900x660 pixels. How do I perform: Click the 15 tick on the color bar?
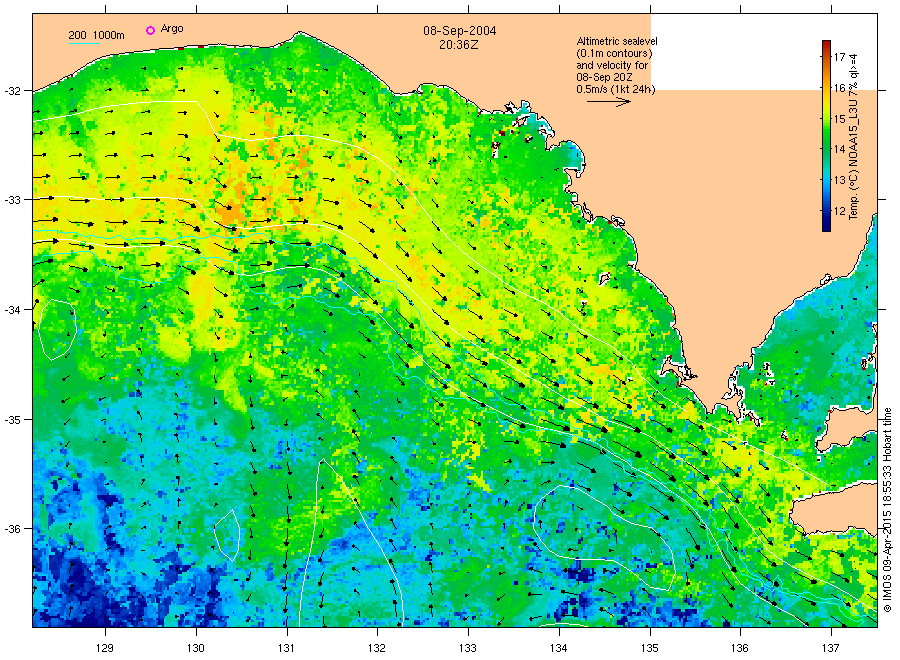(839, 119)
